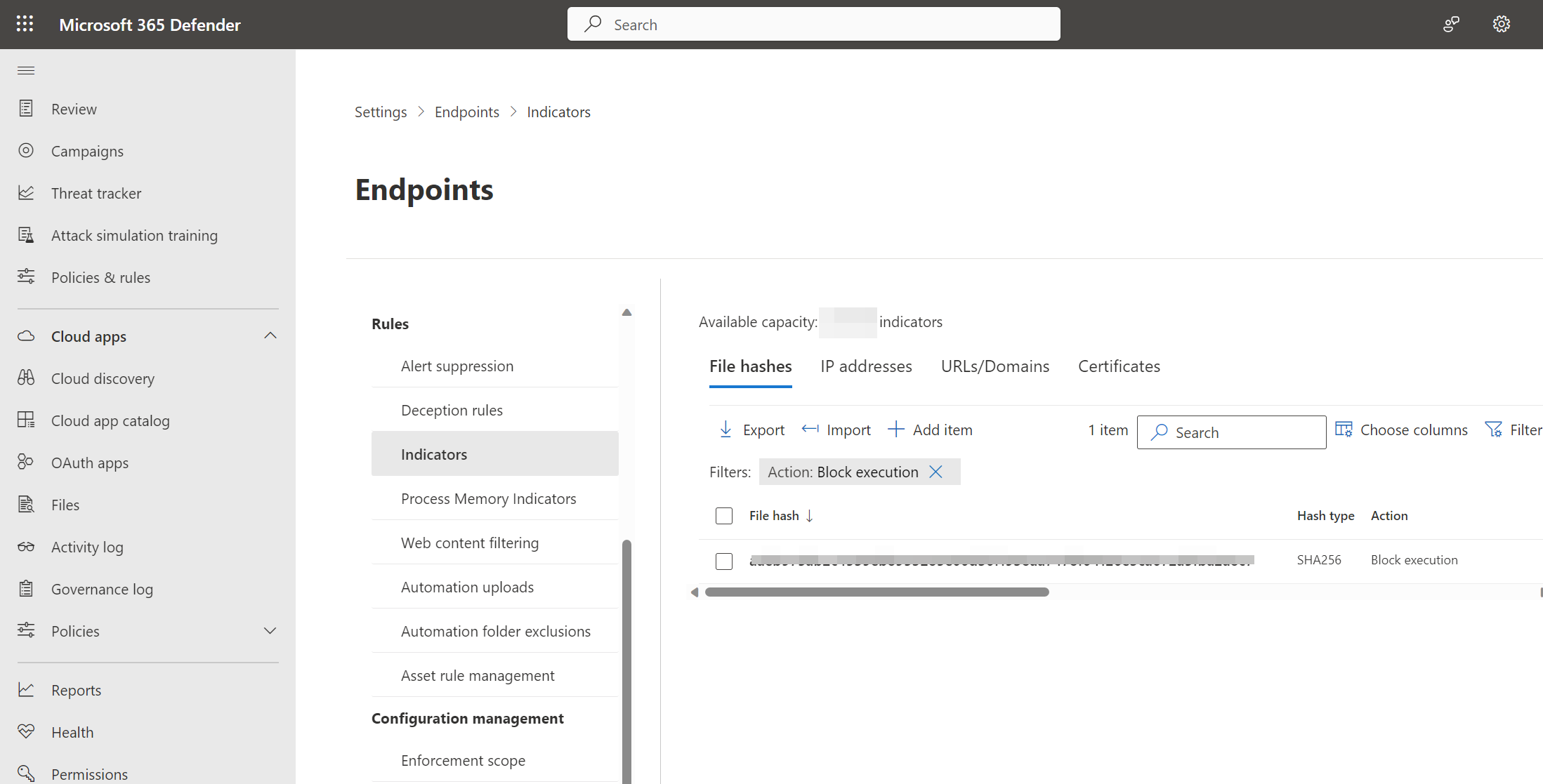This screenshot has width=1543, height=784.
Task: Click the Add item plus icon
Action: pos(895,429)
